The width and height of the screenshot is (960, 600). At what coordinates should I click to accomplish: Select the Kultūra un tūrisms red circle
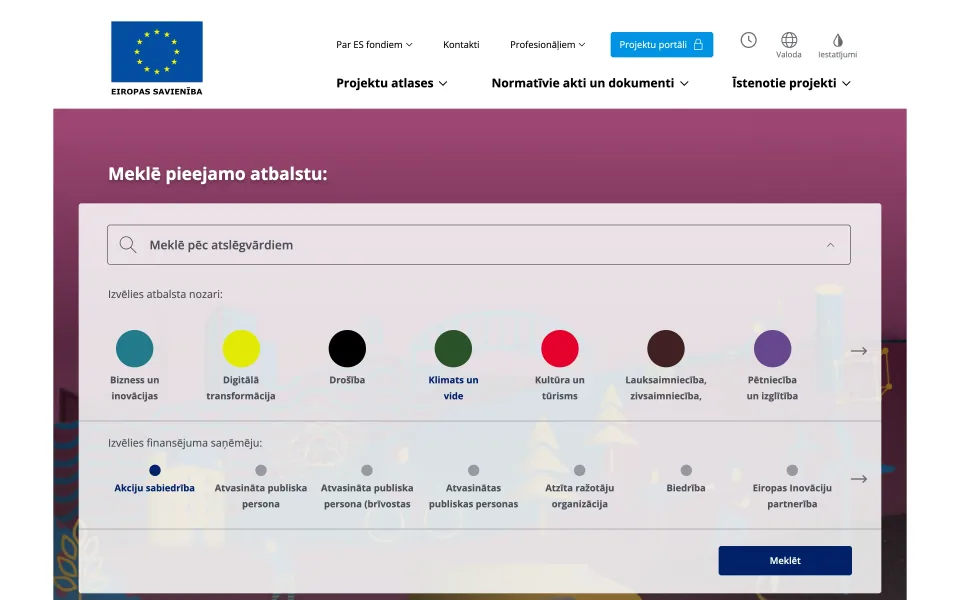[x=560, y=348]
